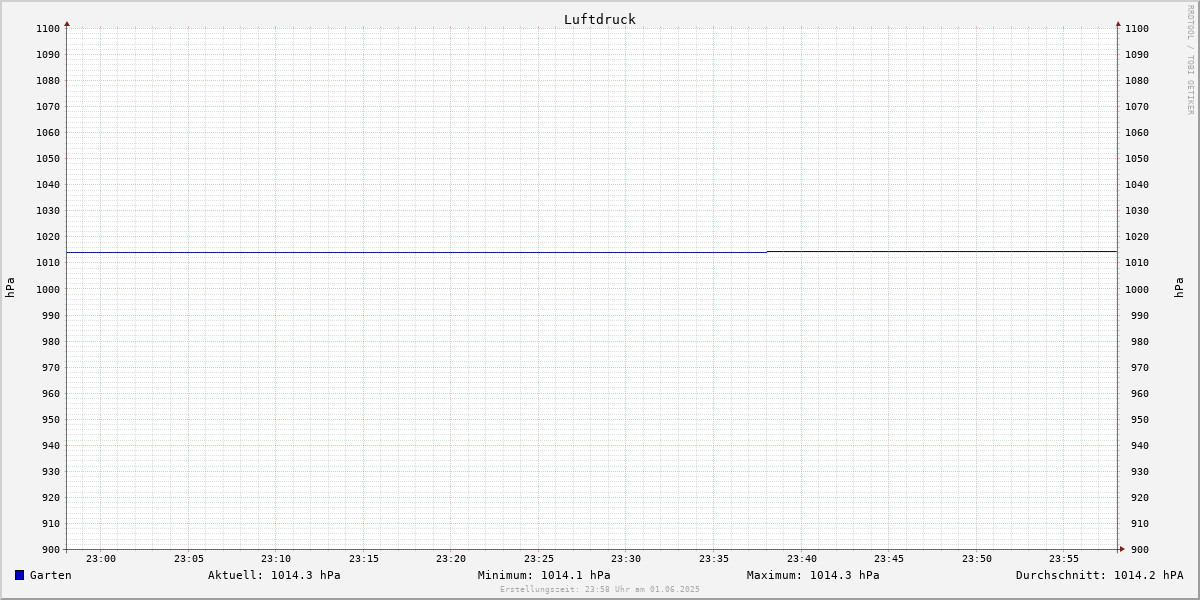Click the hPa unit label on left axis
This screenshot has width=1200, height=600.
[x=10, y=288]
